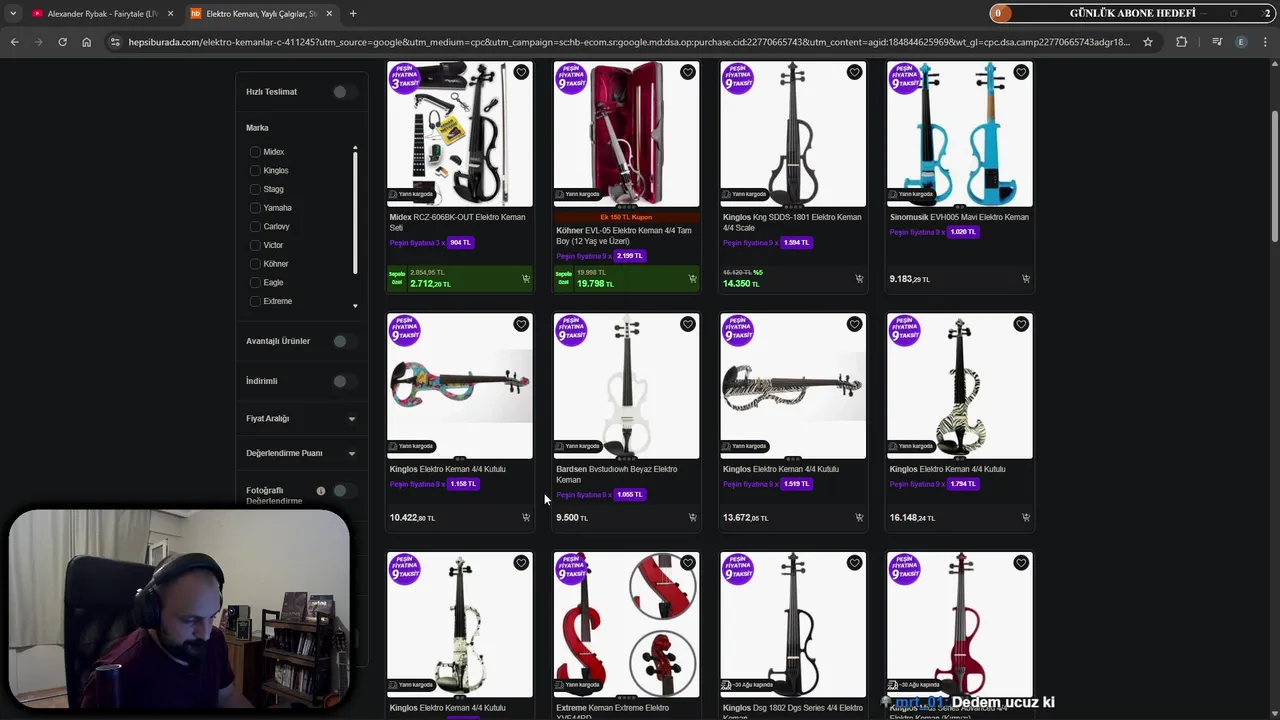Check the Eagle brand filter
Image resolution: width=1280 pixels, height=720 pixels.
255,283
